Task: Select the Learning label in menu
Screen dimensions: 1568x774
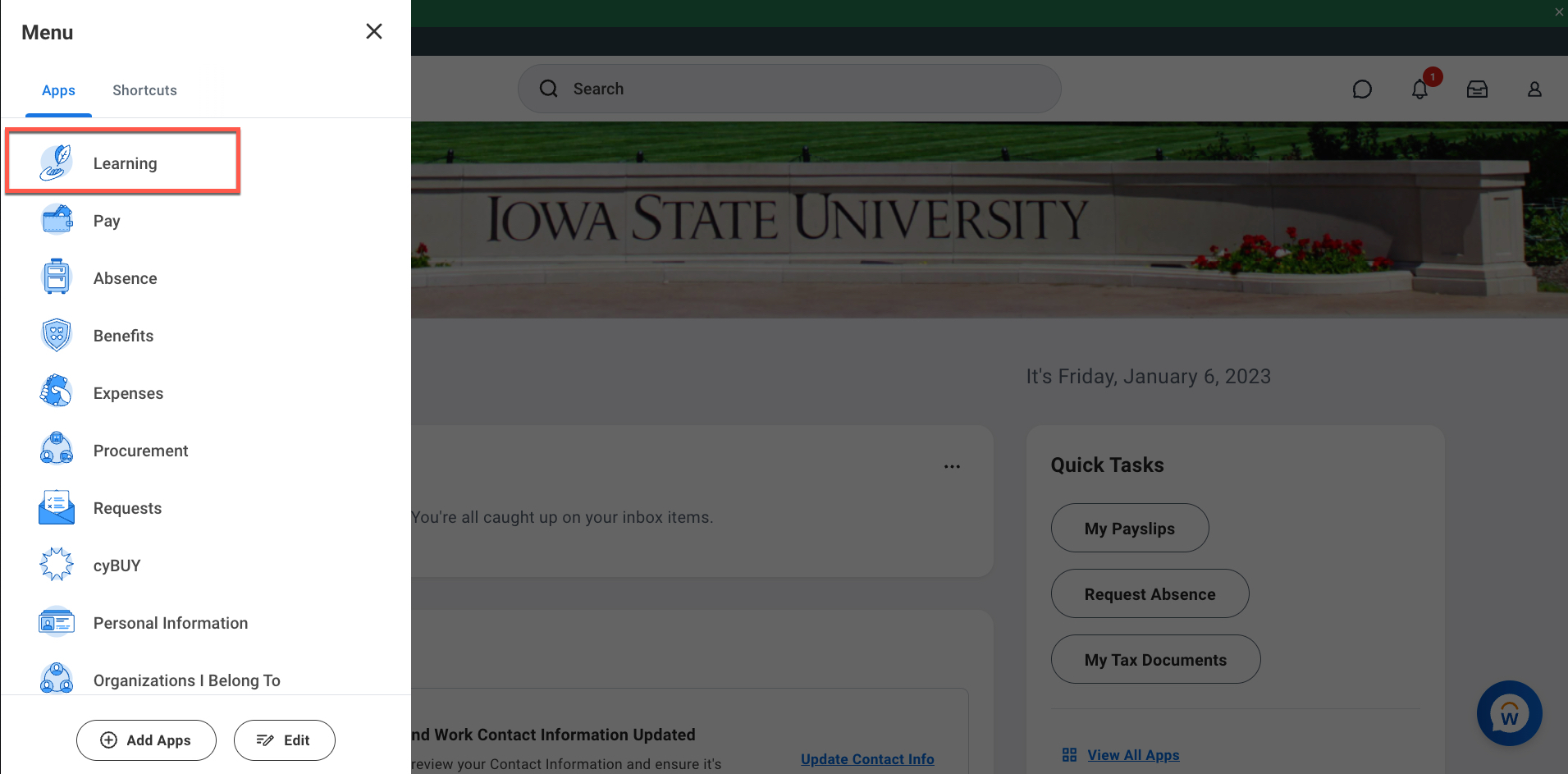Action: click(125, 163)
